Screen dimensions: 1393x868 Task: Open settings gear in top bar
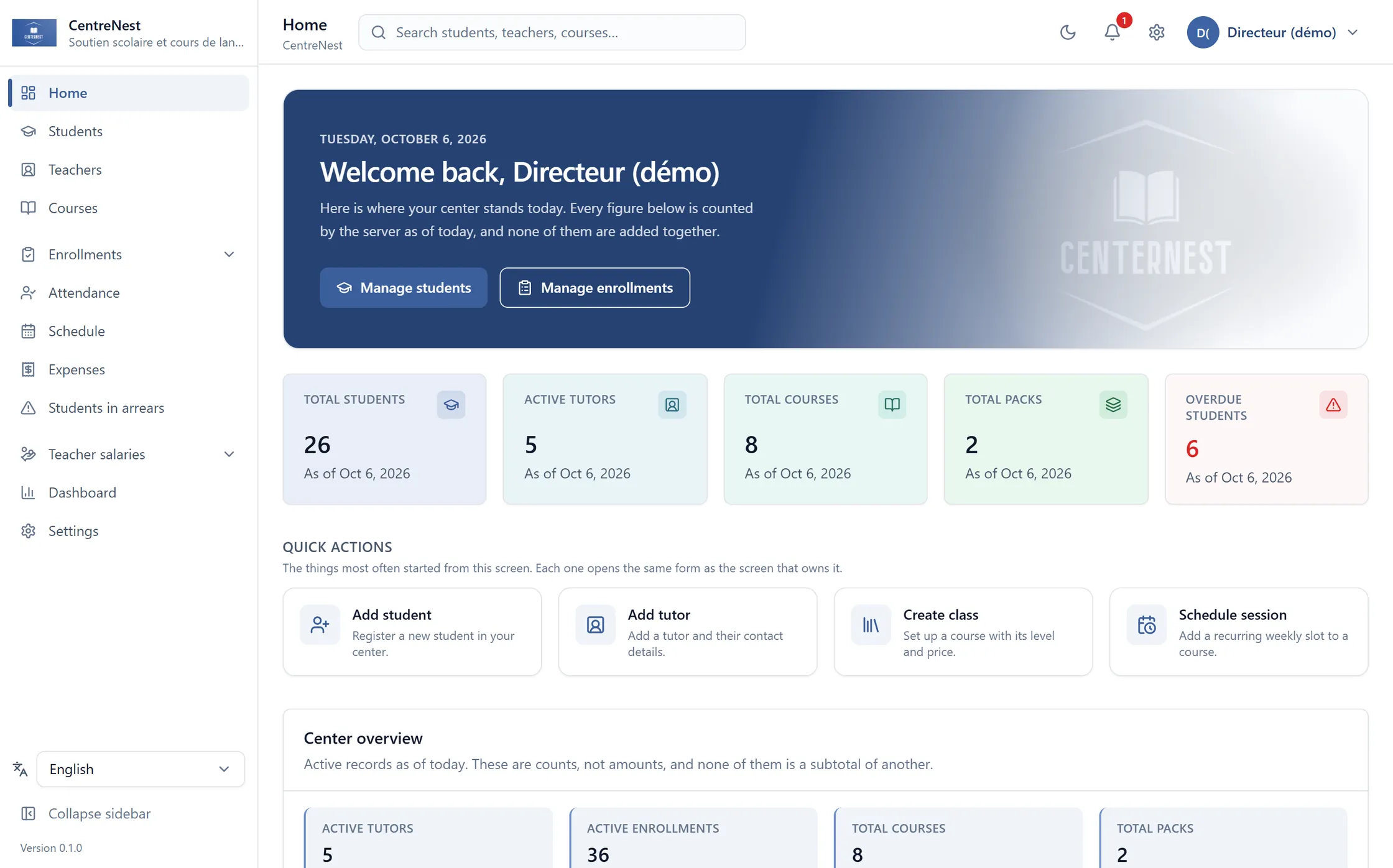pyautogui.click(x=1156, y=32)
